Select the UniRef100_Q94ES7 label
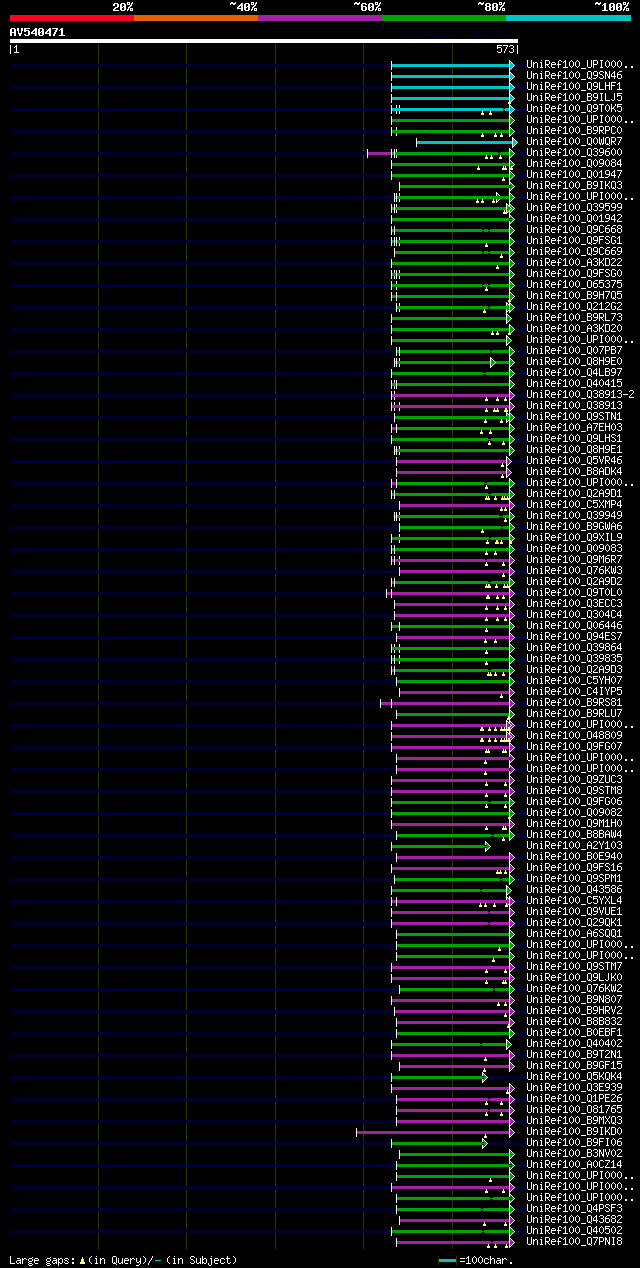Image resolution: width=640 pixels, height=1268 pixels. [x=574, y=636]
